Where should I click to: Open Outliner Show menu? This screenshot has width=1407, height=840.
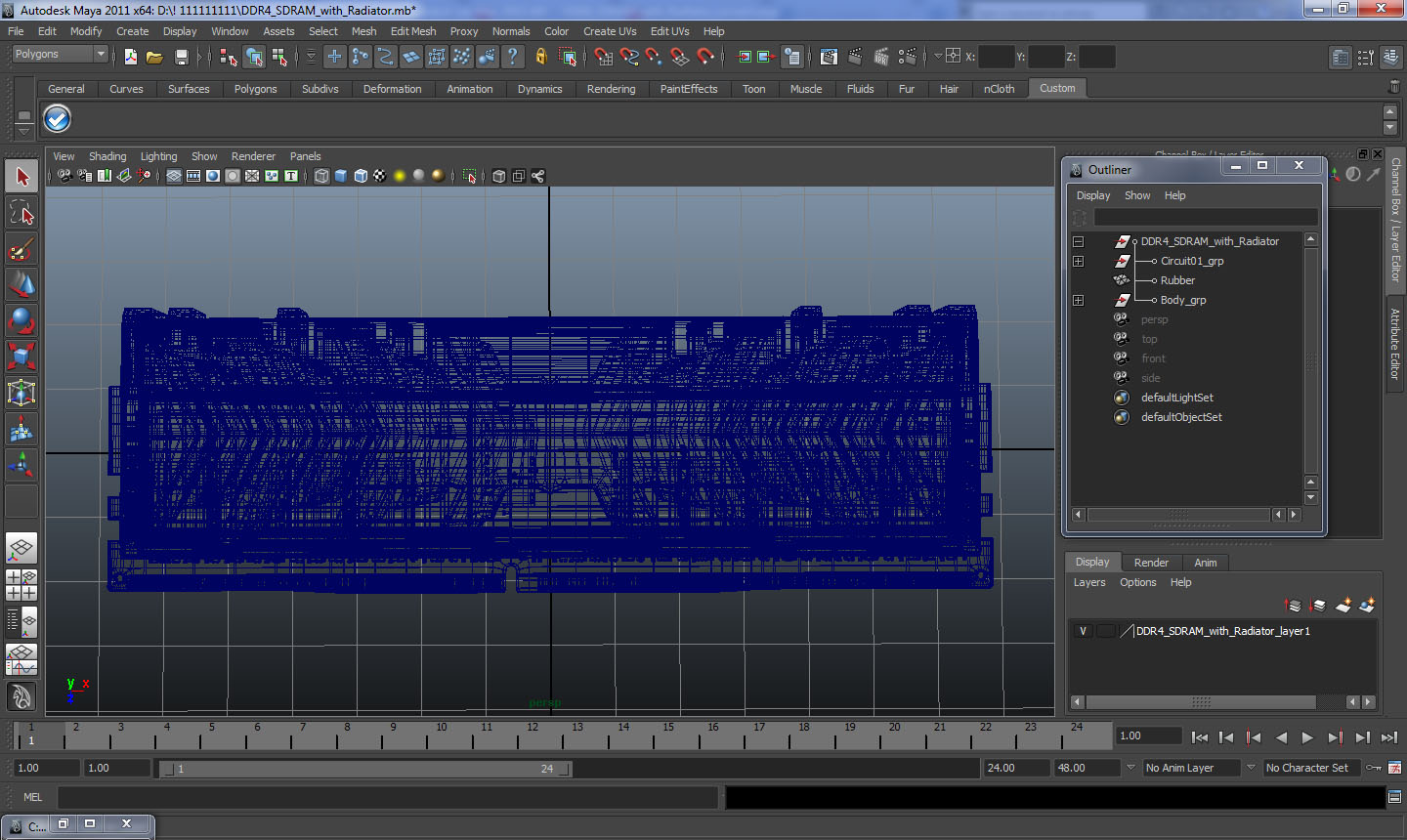click(x=1137, y=195)
